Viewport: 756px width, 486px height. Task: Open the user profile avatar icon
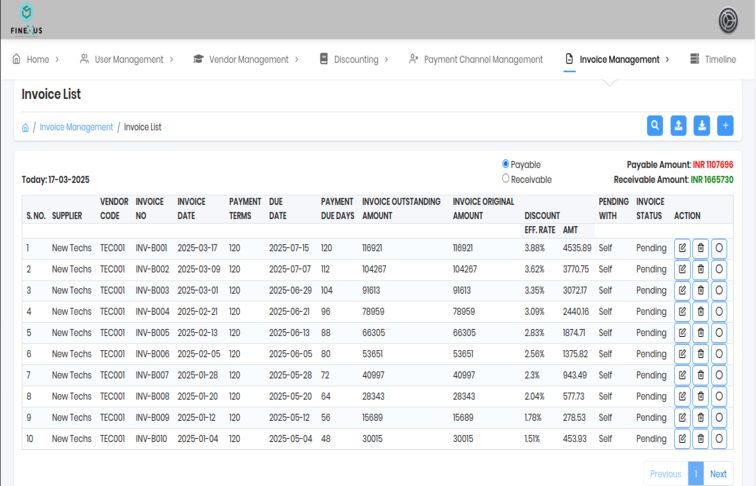coord(728,20)
